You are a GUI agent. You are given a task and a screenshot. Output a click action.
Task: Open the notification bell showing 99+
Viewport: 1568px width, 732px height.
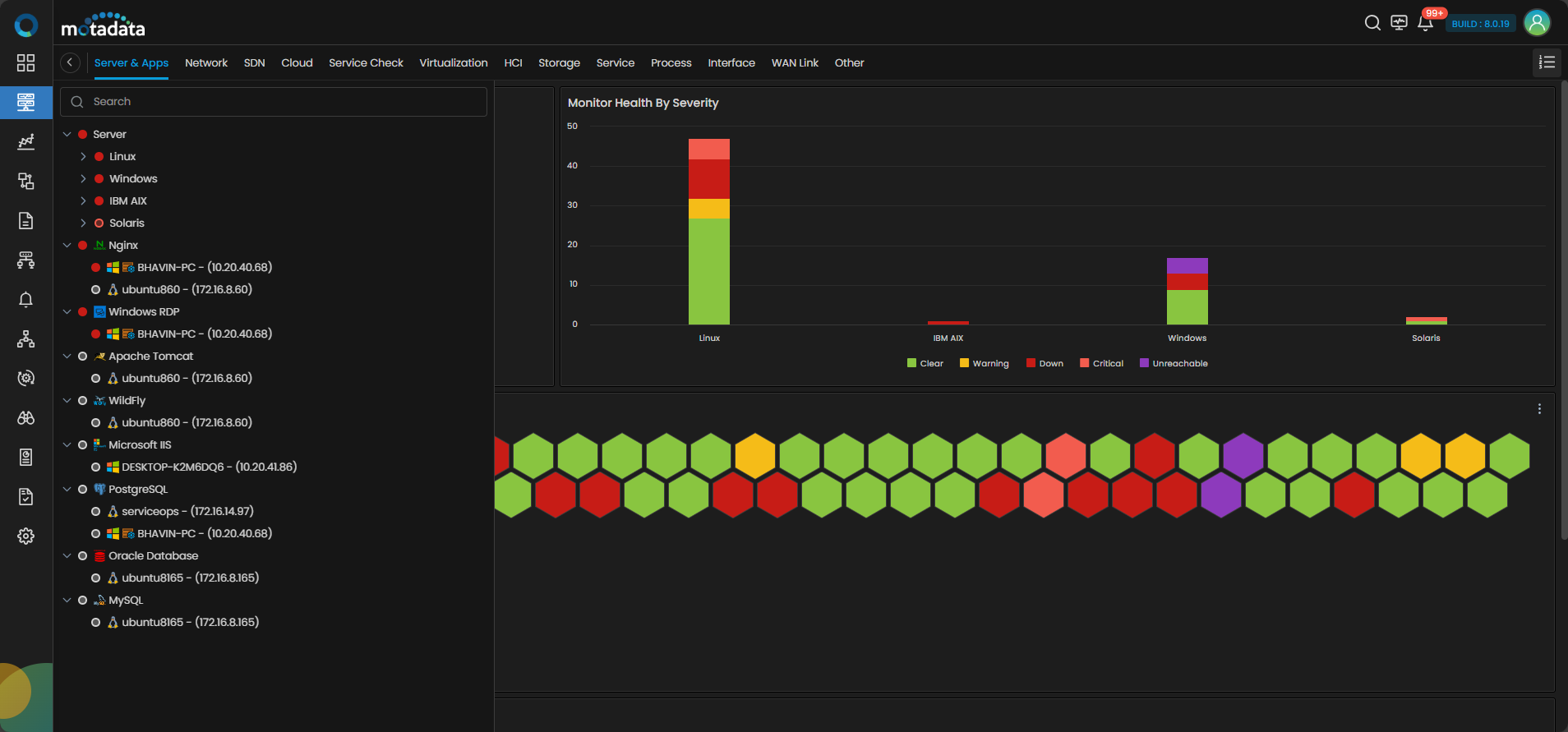[1426, 23]
